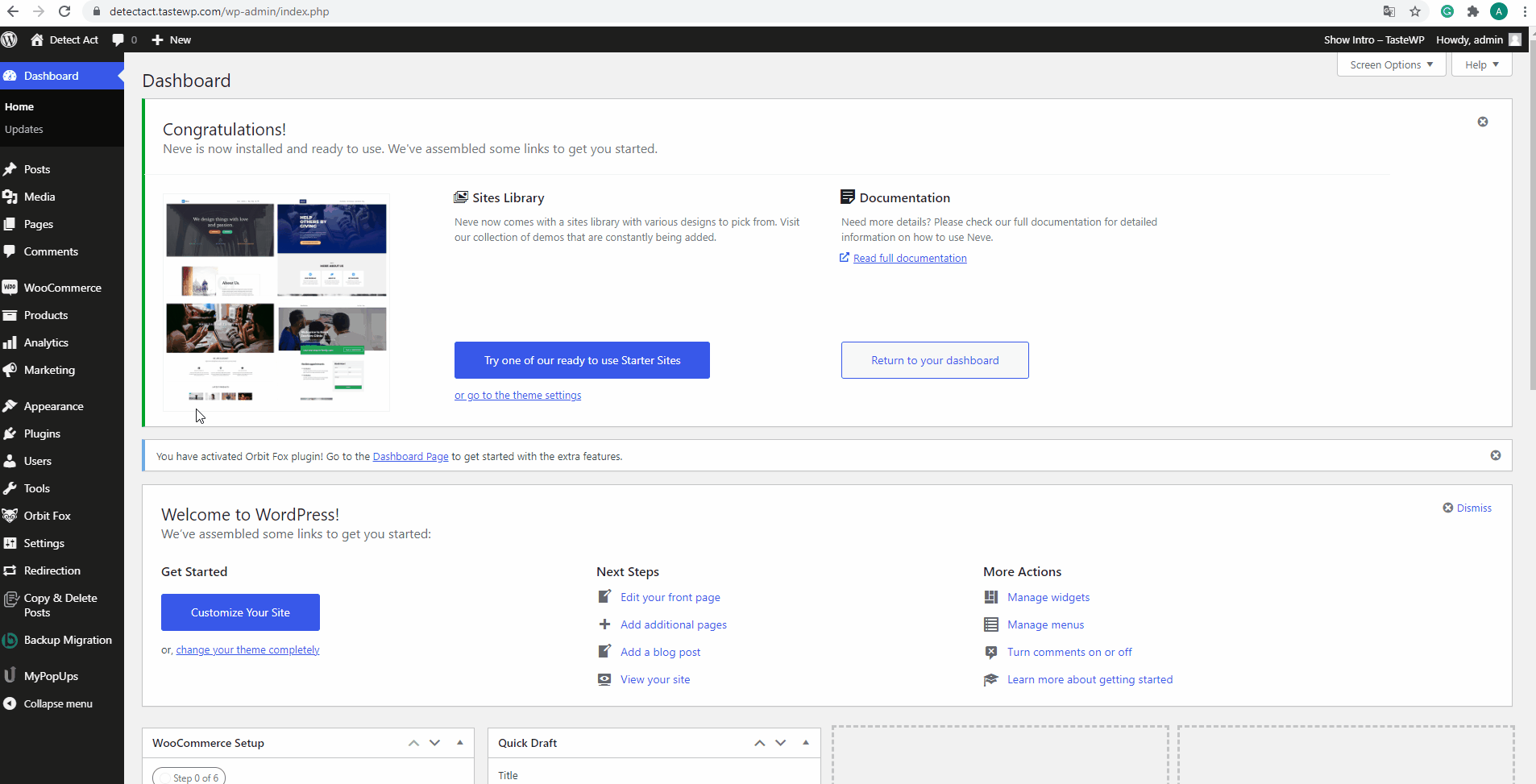
Task: Click the browser profile avatar
Action: [1499, 11]
